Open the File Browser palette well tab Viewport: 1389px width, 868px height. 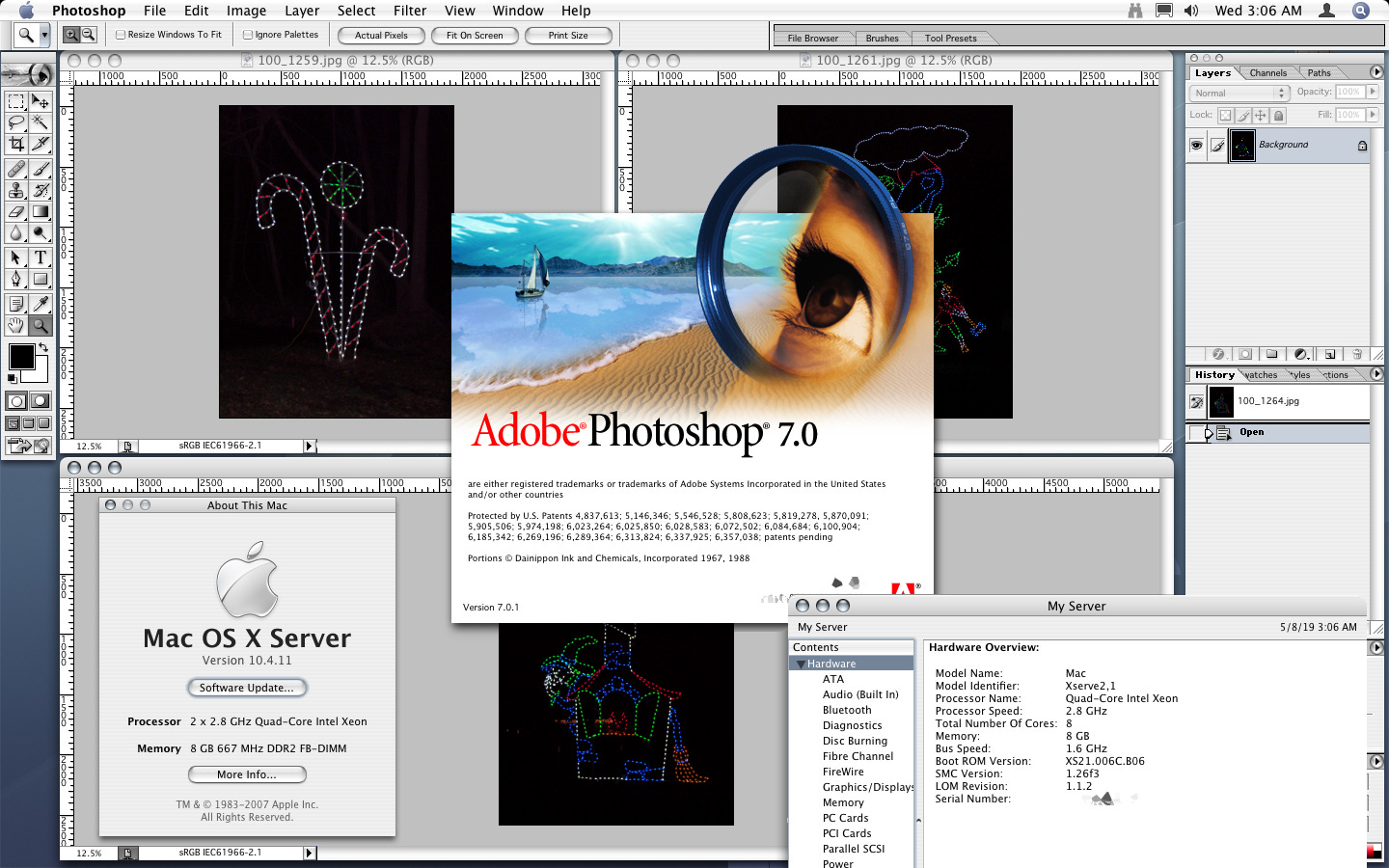pos(812,39)
